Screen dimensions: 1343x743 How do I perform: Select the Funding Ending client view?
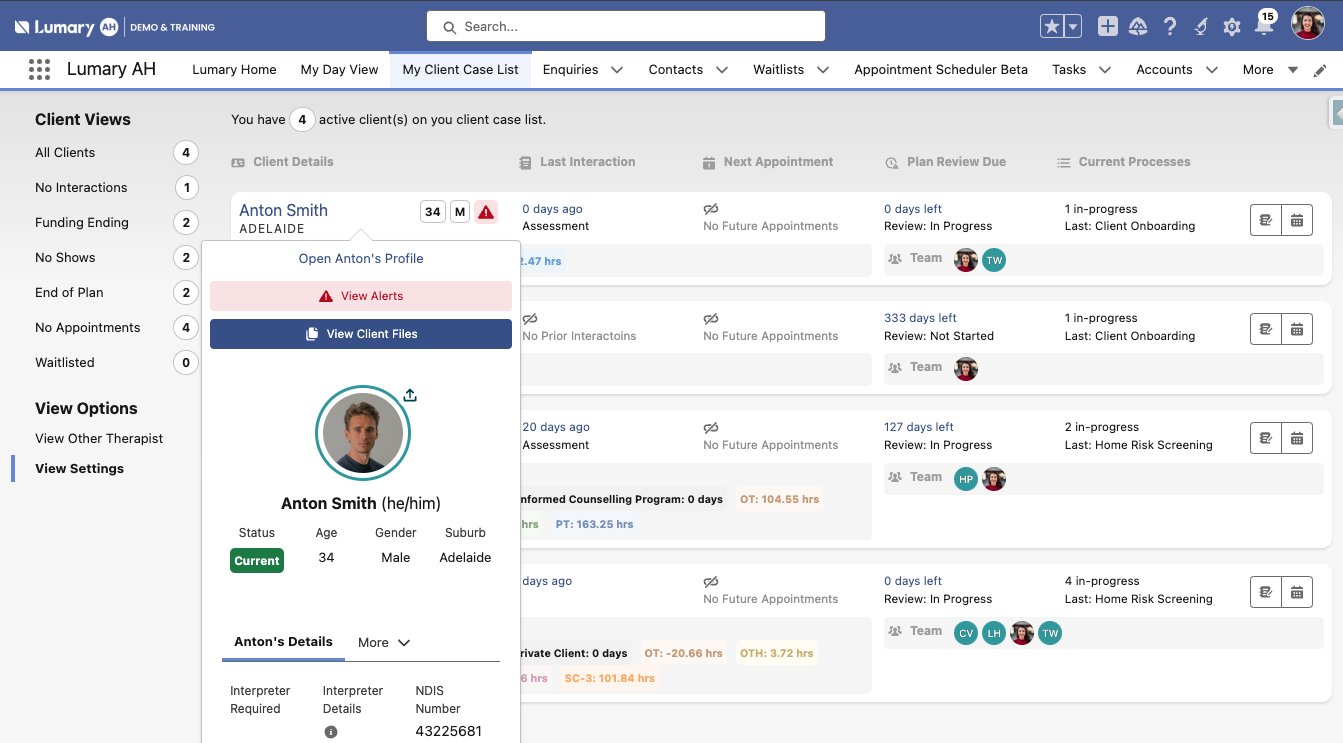coord(82,222)
